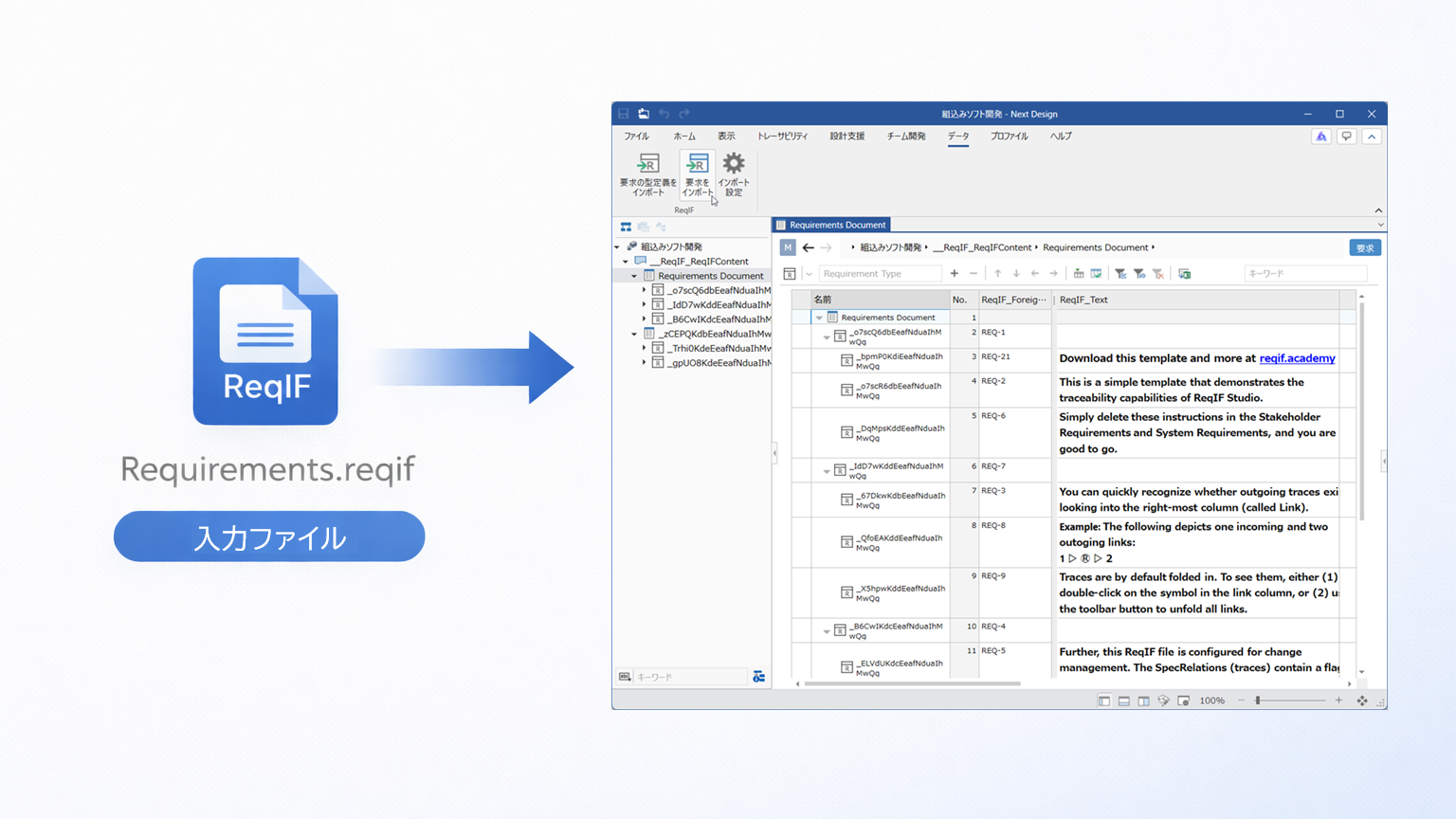Click the save icon in title bar
The image size is (1456, 819).
tap(624, 114)
